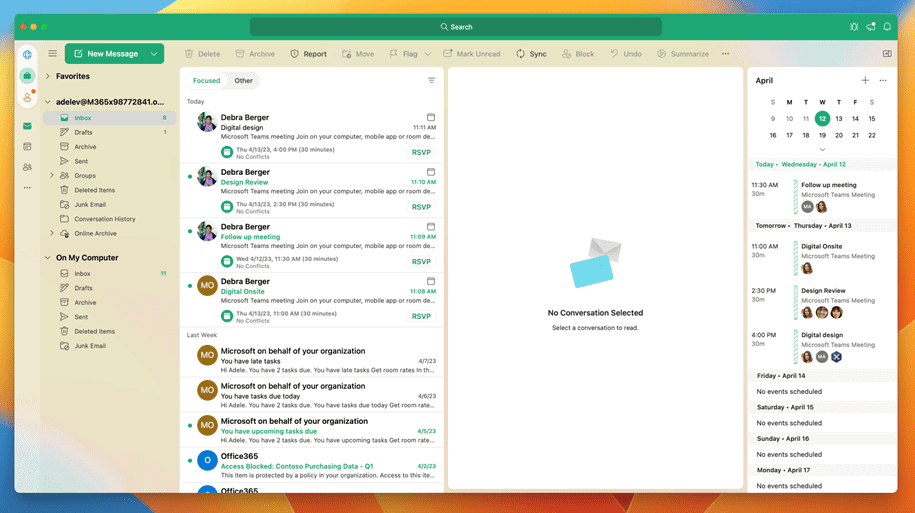This screenshot has height=513, width=915.
Task: Toggle the task pane icon at toolbar right
Action: pos(887,54)
